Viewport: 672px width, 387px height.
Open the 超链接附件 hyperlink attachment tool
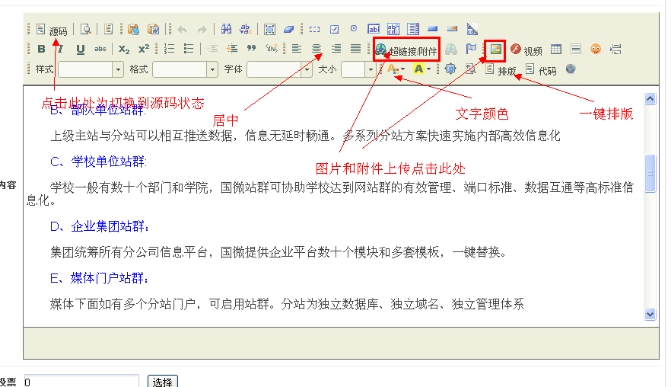pos(406,50)
